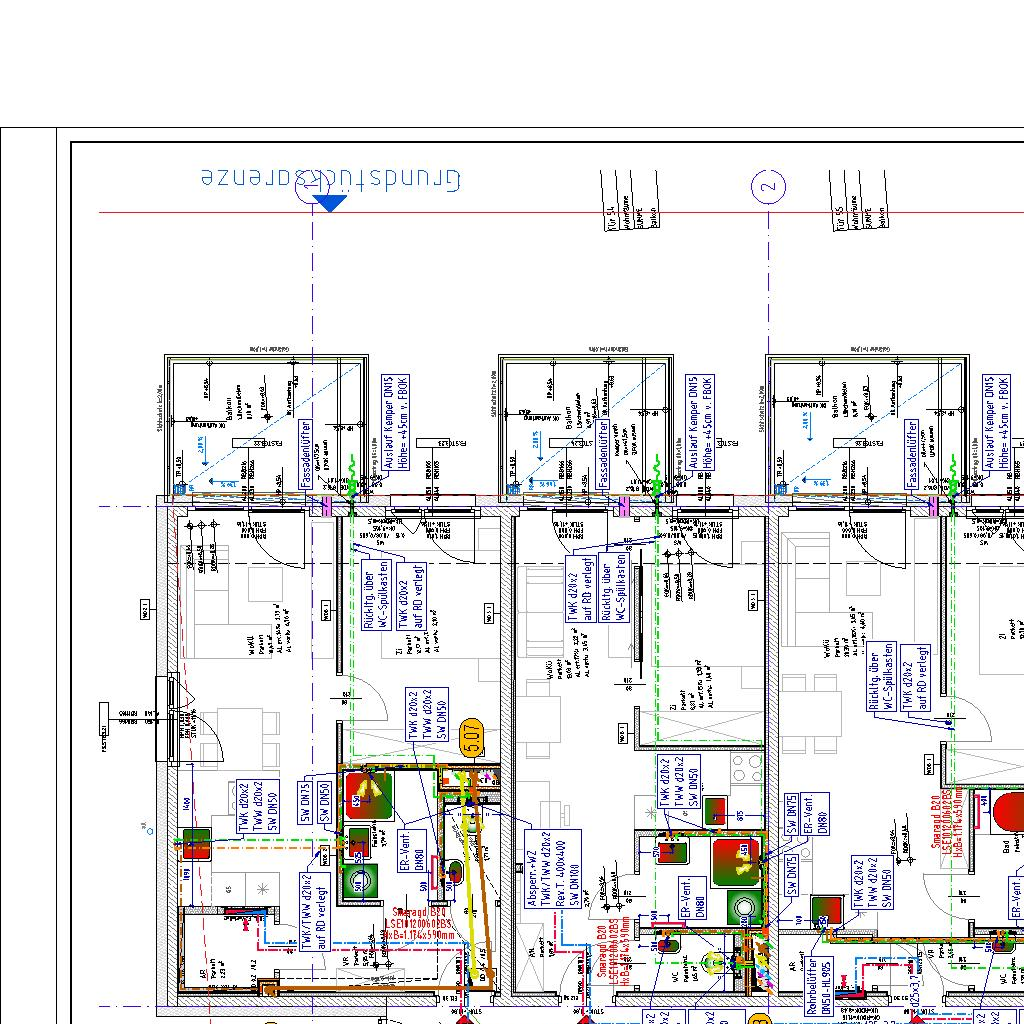
Task: Select the 'Rohrbelüfter DN50-HL905' annotation
Action: 819,985
